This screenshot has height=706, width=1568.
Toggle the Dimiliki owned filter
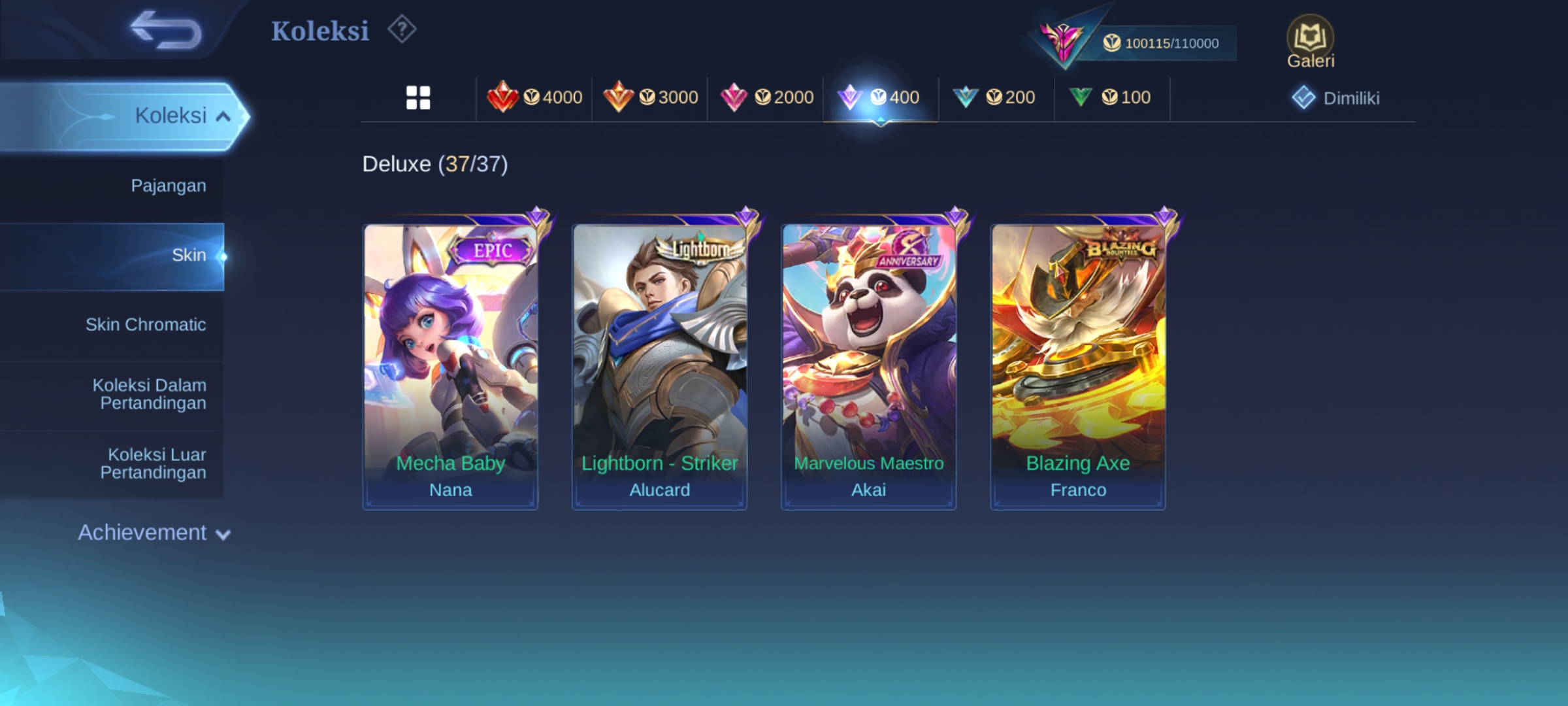click(x=1335, y=98)
